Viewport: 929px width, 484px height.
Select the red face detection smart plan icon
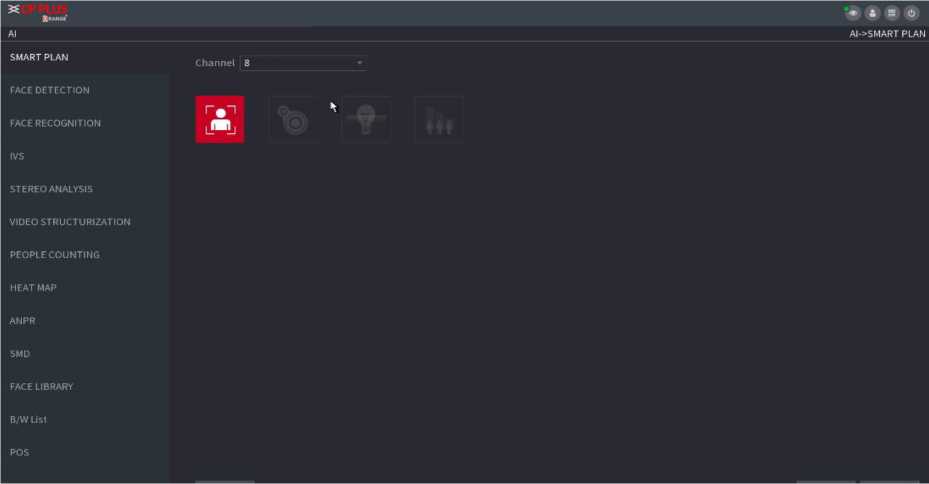[x=220, y=120]
